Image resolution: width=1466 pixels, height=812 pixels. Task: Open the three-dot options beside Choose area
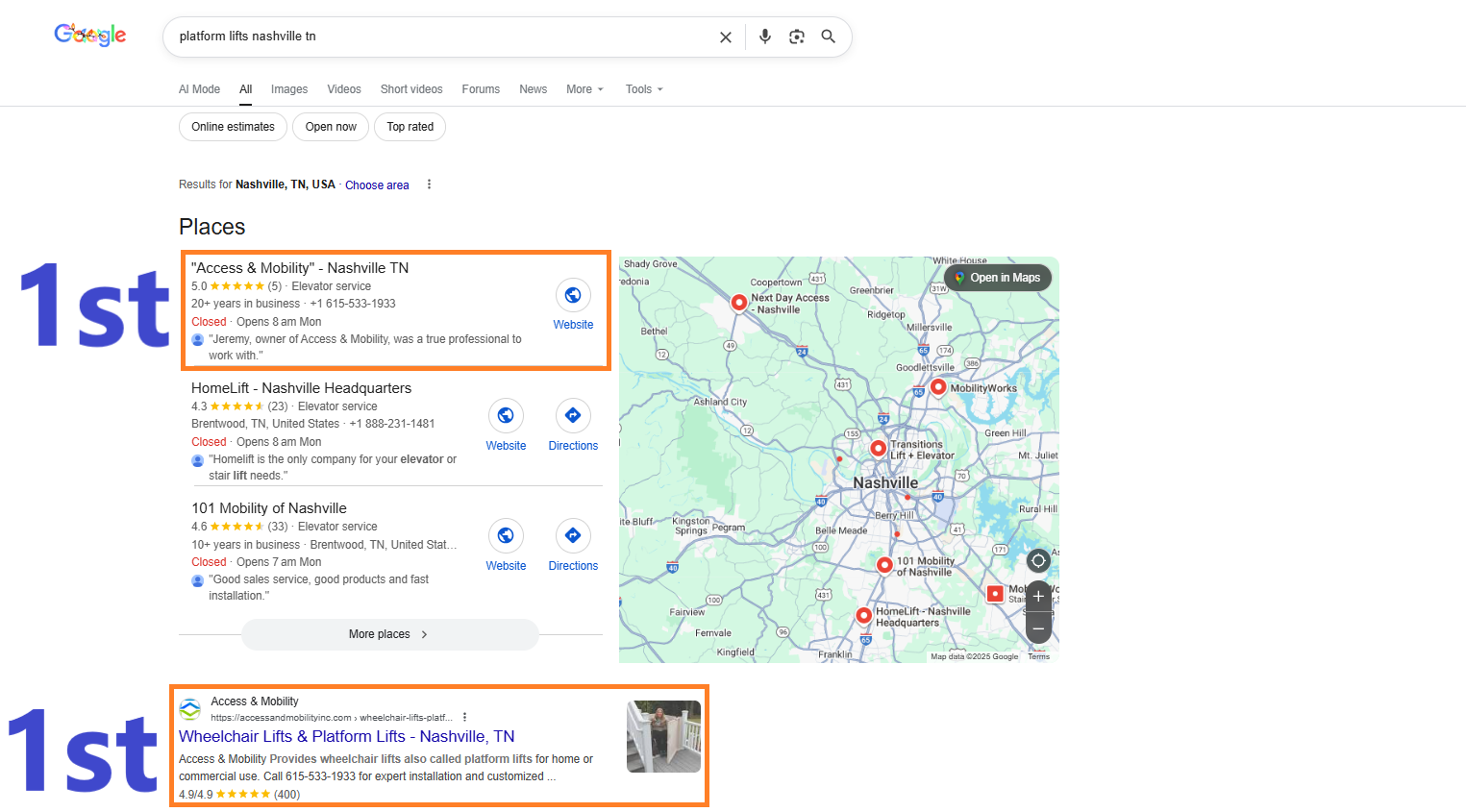tap(429, 185)
